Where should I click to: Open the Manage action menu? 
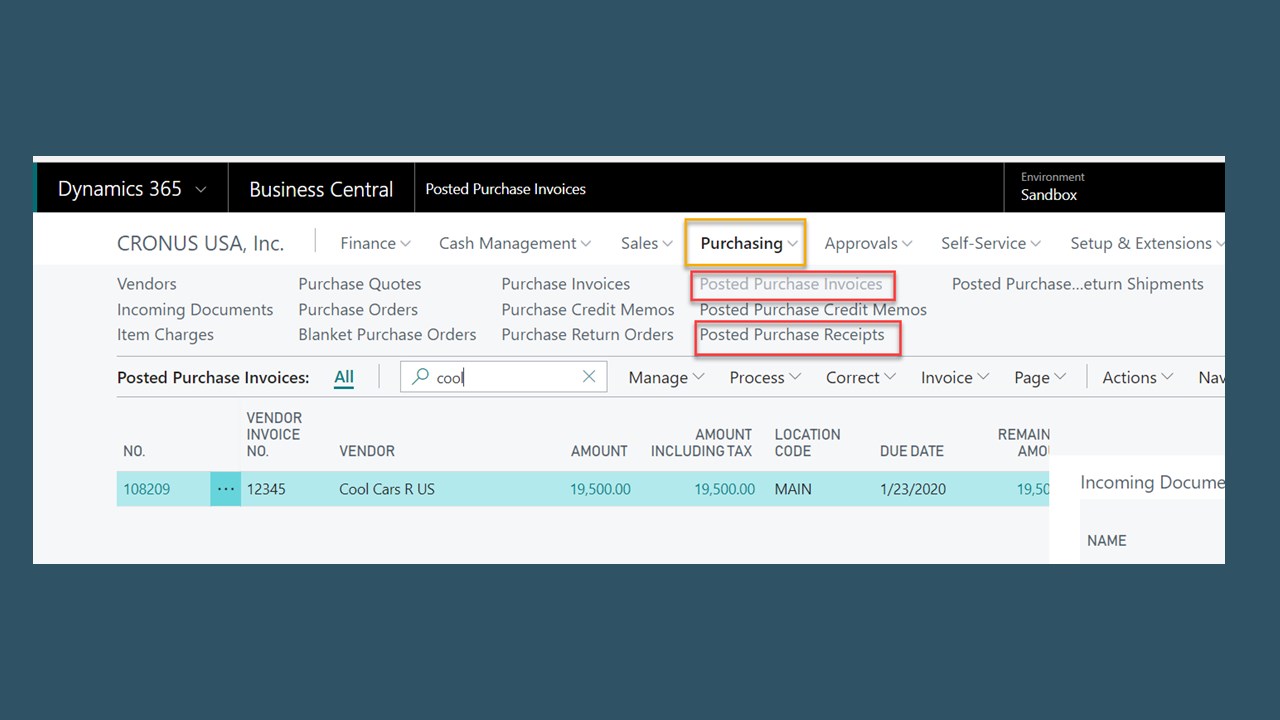pyautogui.click(x=666, y=377)
